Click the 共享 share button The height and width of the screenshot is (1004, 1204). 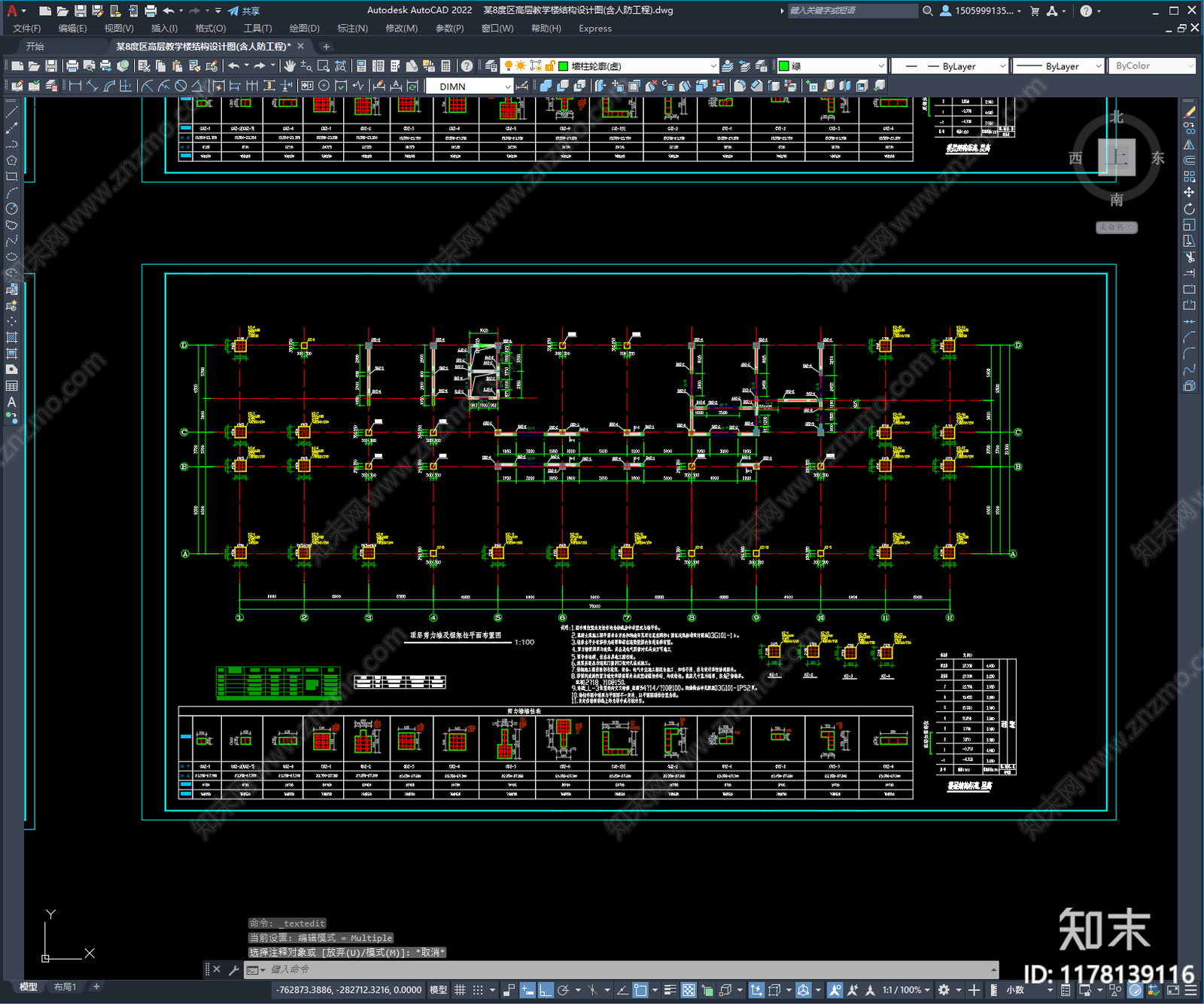tap(244, 11)
